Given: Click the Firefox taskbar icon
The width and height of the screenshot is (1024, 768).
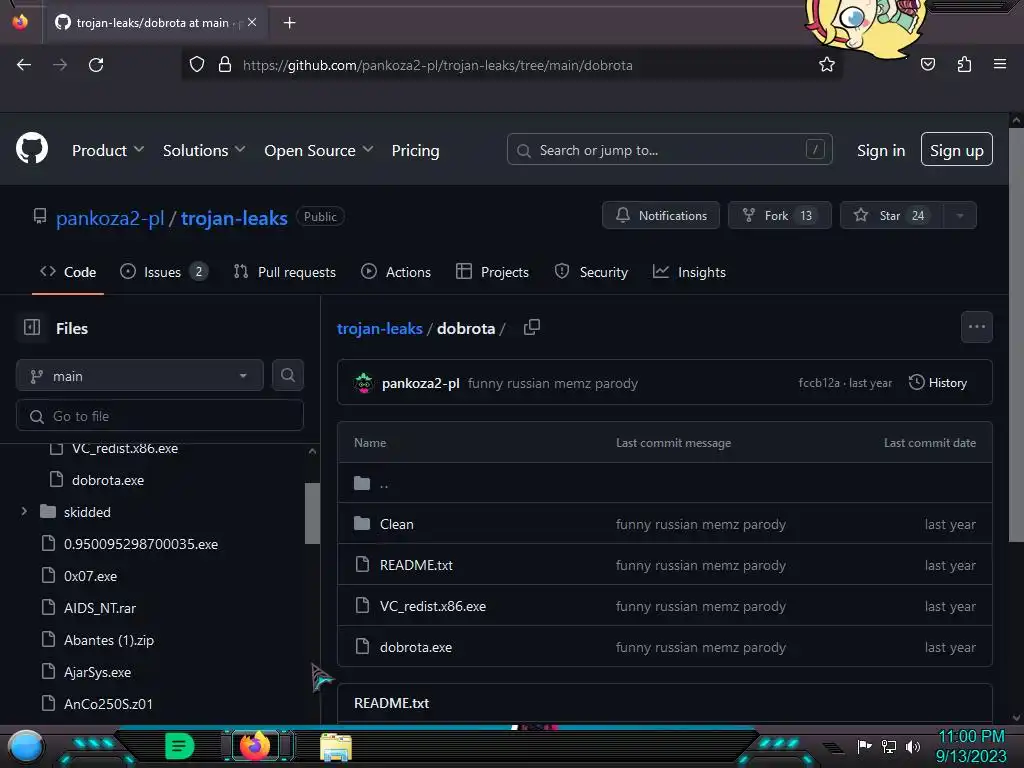Looking at the screenshot, I should pos(255,746).
